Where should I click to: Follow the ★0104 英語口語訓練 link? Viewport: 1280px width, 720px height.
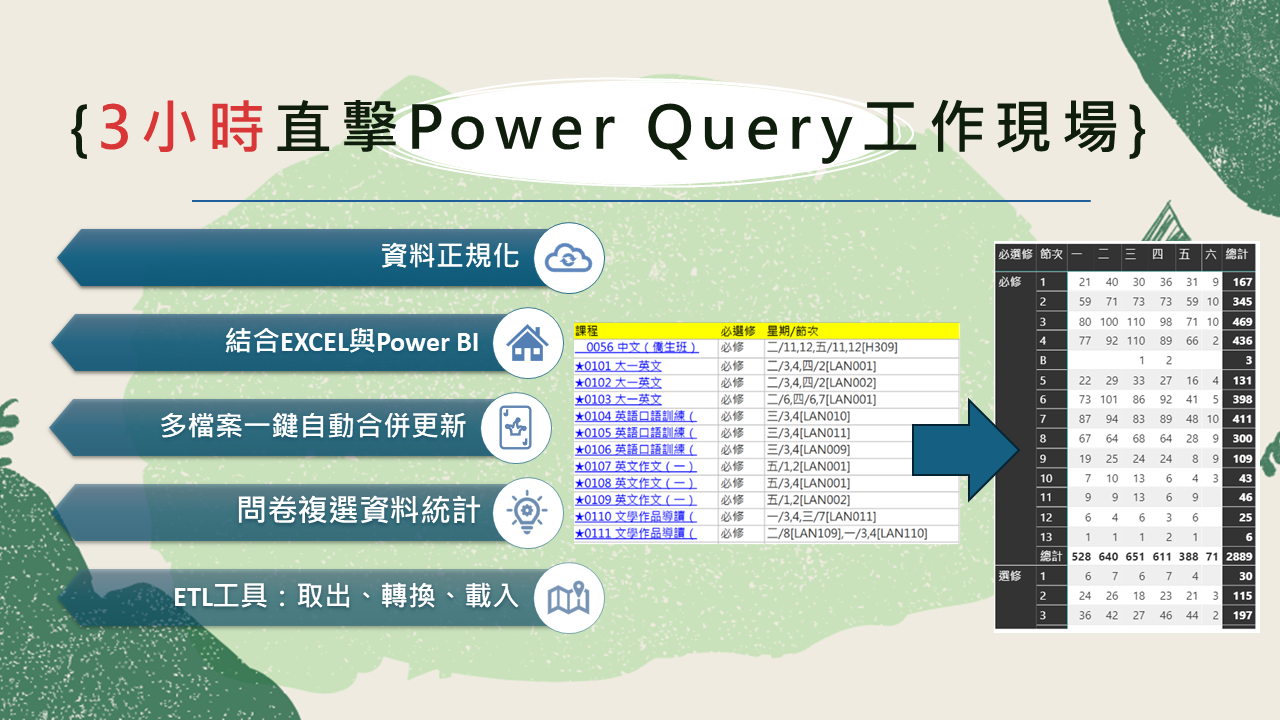(635, 416)
